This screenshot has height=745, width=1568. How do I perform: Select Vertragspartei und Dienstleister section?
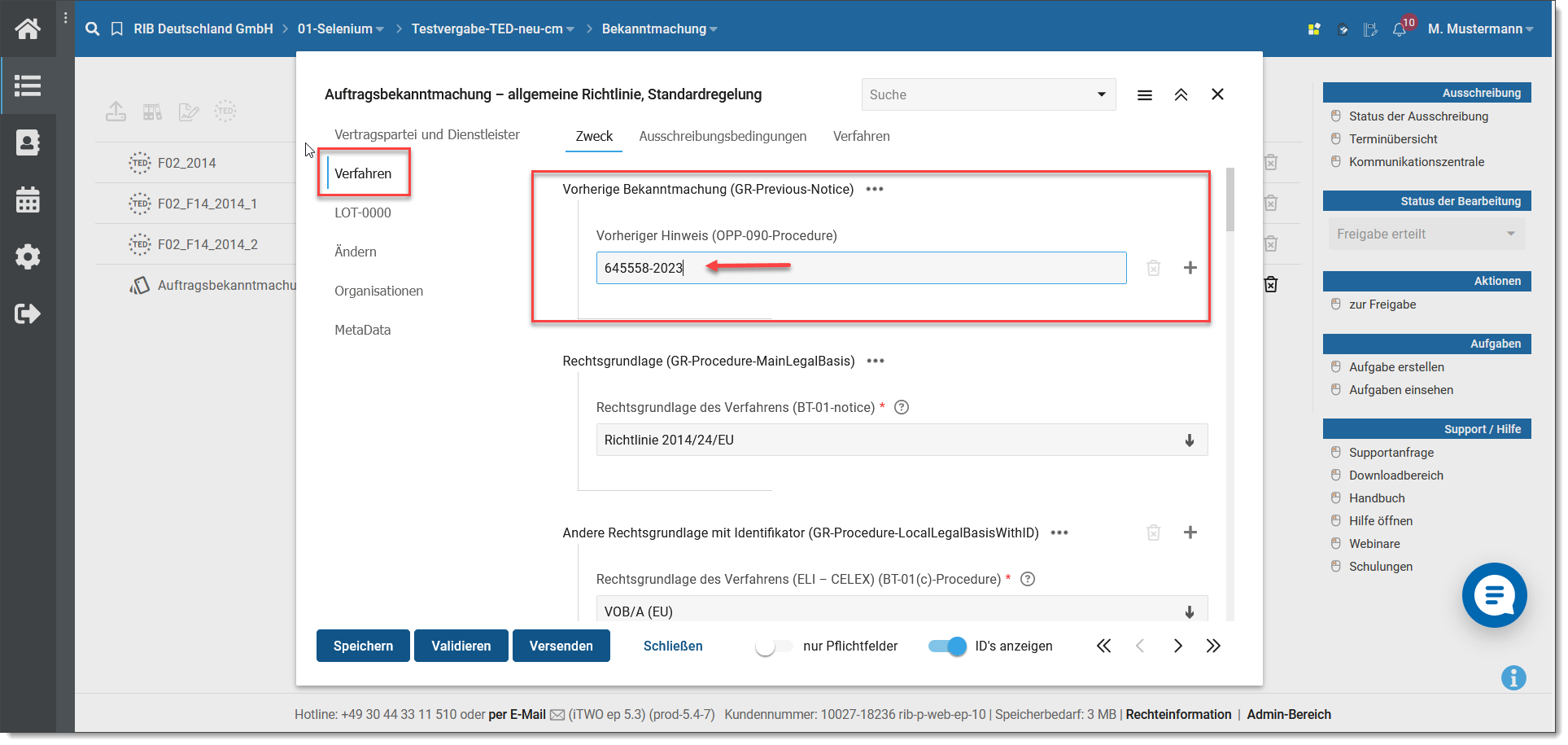(x=426, y=134)
